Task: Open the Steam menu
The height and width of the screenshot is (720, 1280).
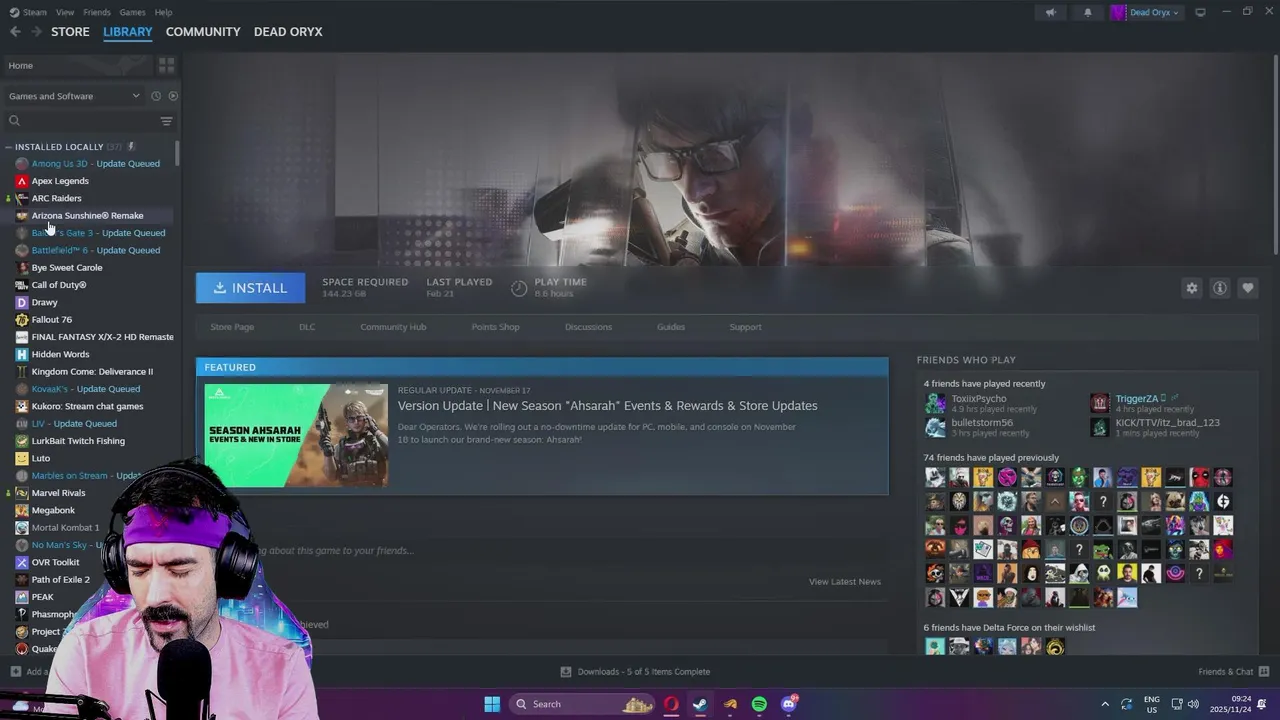Action: [35, 12]
